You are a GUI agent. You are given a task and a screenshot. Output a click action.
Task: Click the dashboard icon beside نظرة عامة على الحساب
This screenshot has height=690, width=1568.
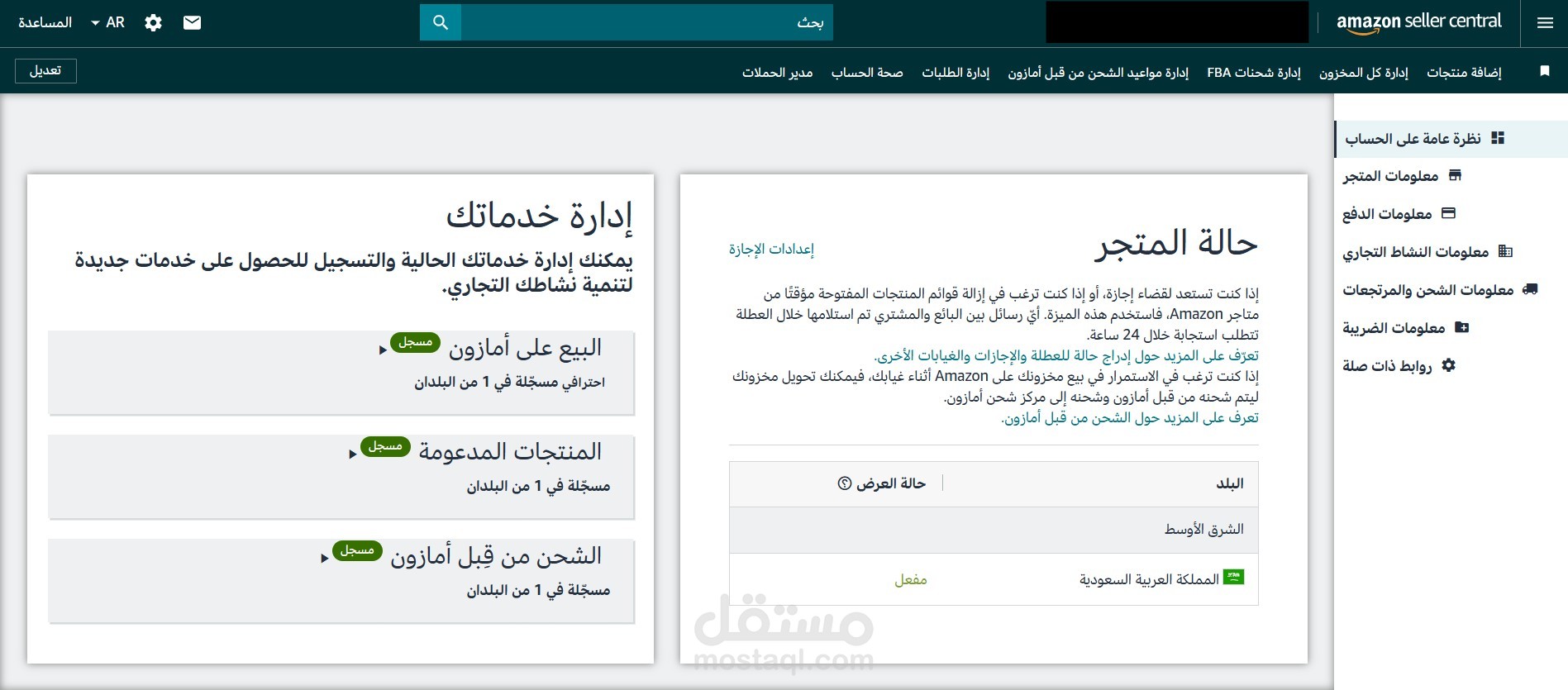pyautogui.click(x=1498, y=138)
